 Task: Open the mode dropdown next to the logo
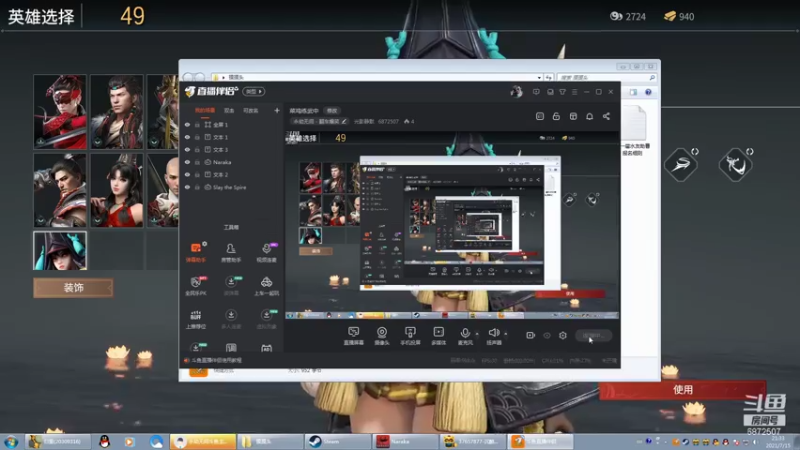click(x=254, y=91)
